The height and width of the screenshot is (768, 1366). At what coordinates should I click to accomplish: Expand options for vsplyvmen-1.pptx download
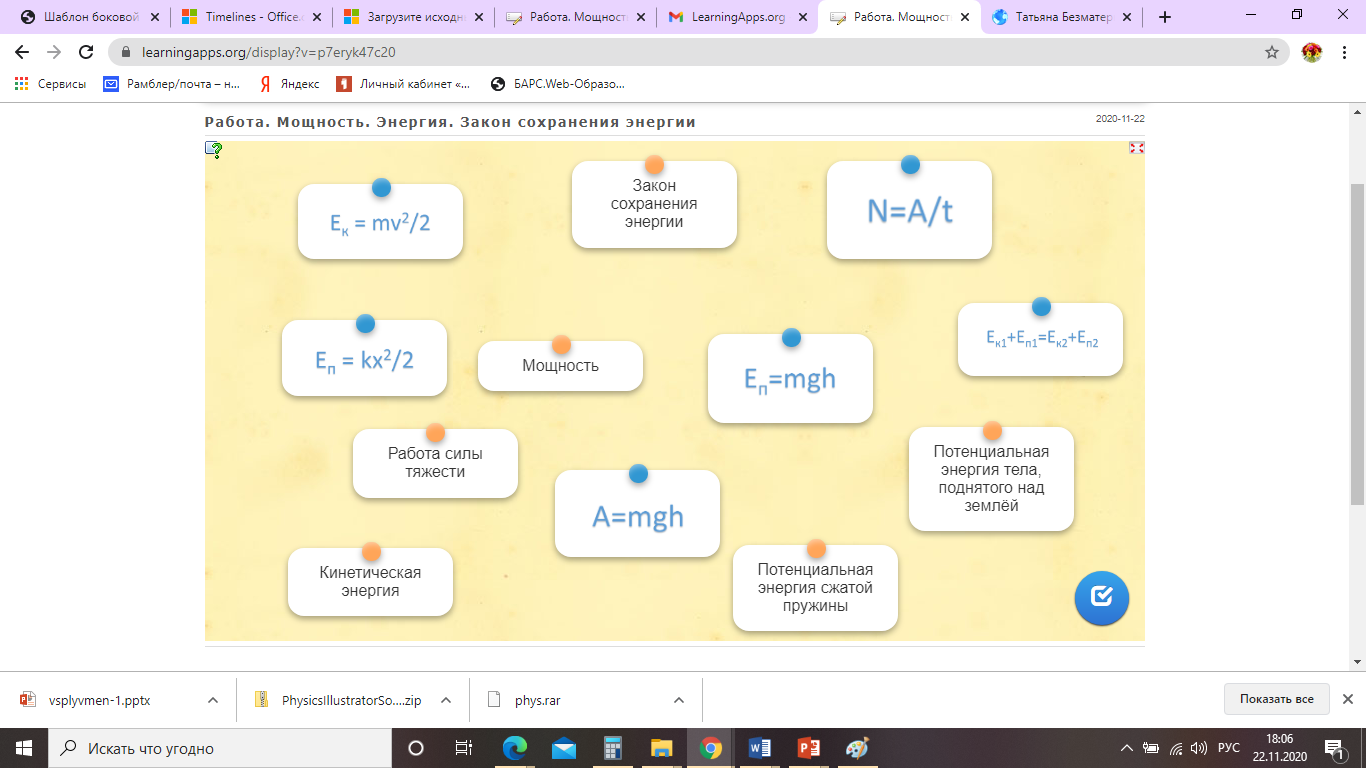coord(213,700)
